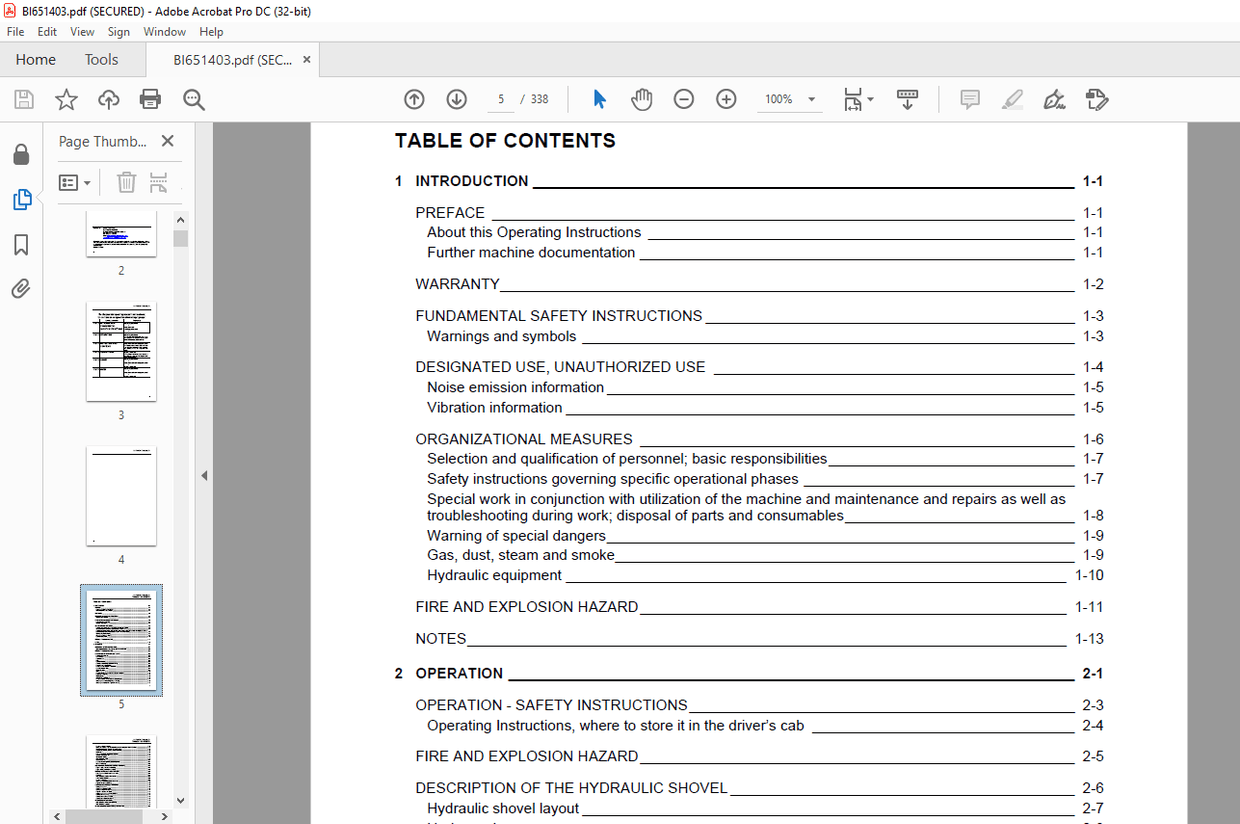
Task: Open the View menu
Action: [x=82, y=32]
